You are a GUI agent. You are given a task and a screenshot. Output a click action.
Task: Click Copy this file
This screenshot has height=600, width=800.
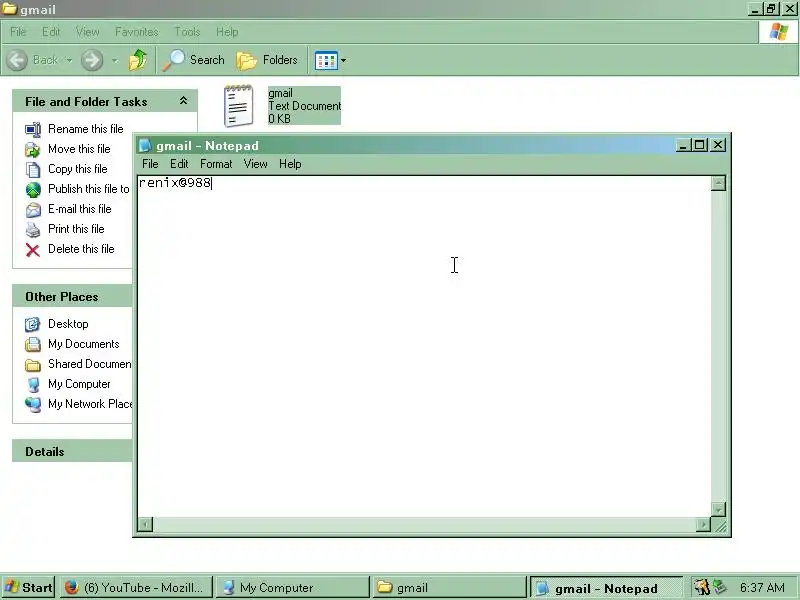(78, 169)
